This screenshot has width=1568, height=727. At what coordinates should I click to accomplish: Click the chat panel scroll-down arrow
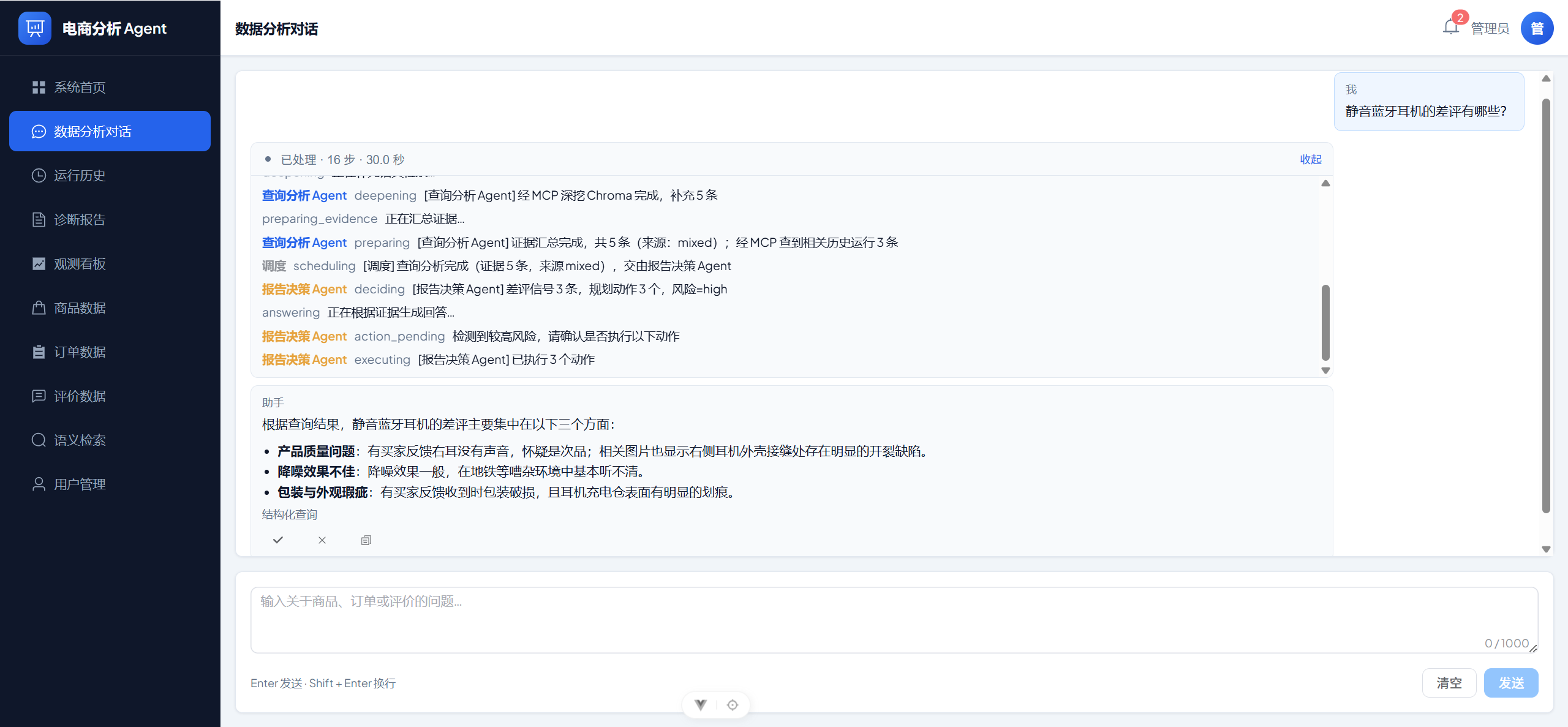(x=1546, y=549)
